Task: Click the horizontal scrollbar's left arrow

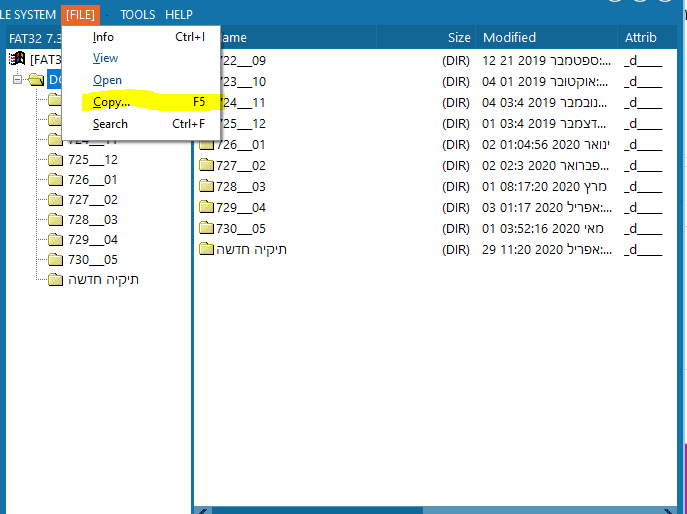Action: point(202,511)
